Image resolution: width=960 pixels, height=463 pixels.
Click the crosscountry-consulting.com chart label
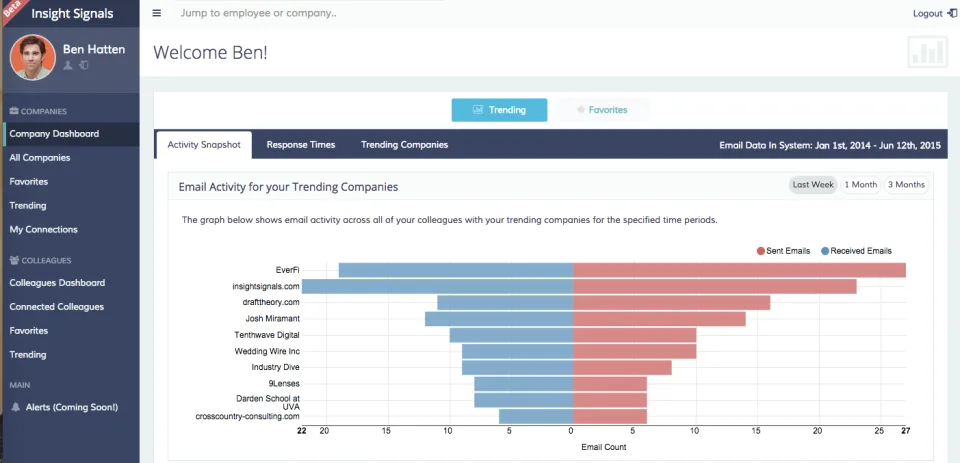click(247, 416)
